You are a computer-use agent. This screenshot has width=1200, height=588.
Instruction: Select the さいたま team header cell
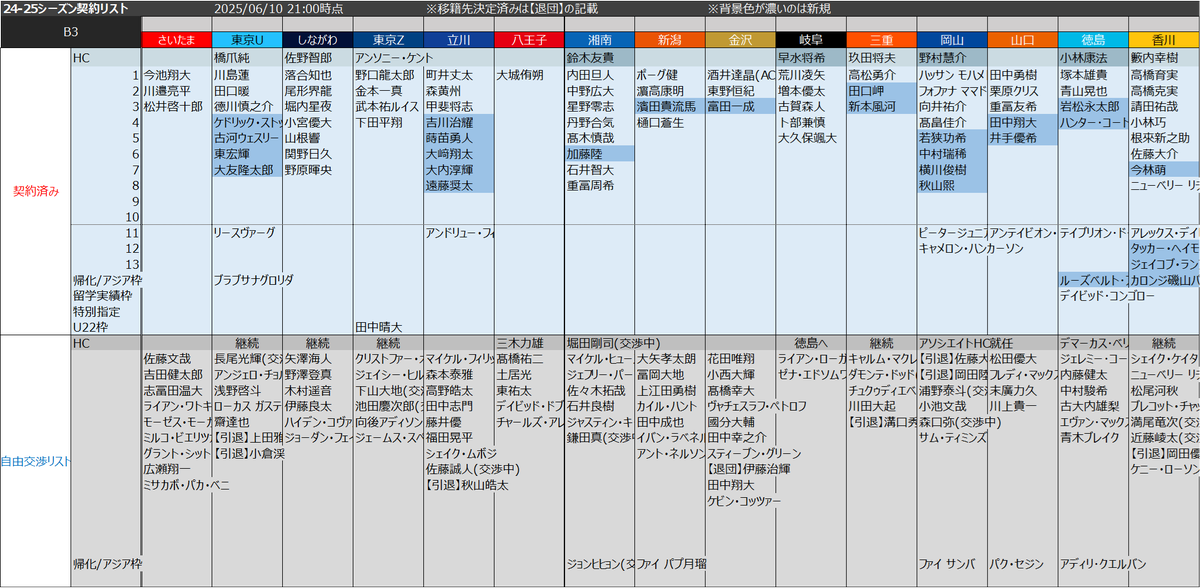(177, 40)
